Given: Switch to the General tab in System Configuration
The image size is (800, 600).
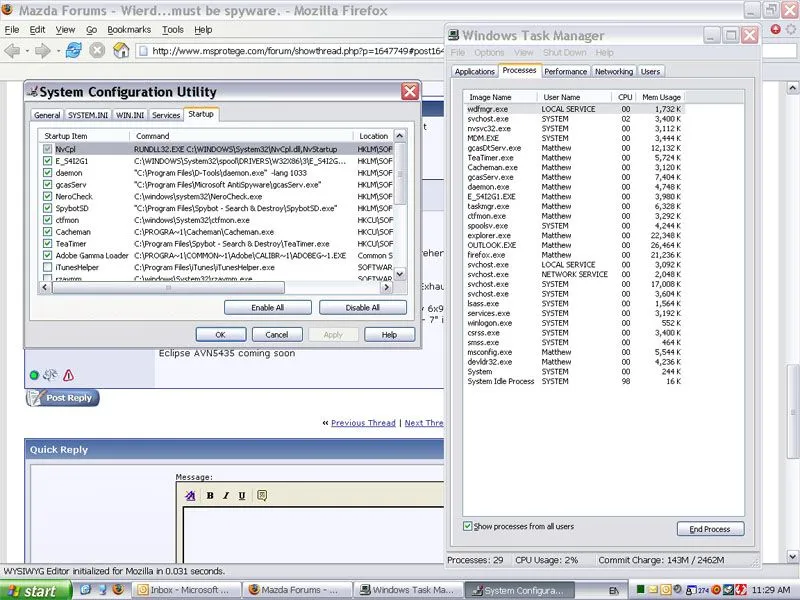Looking at the screenshot, I should tap(47, 115).
